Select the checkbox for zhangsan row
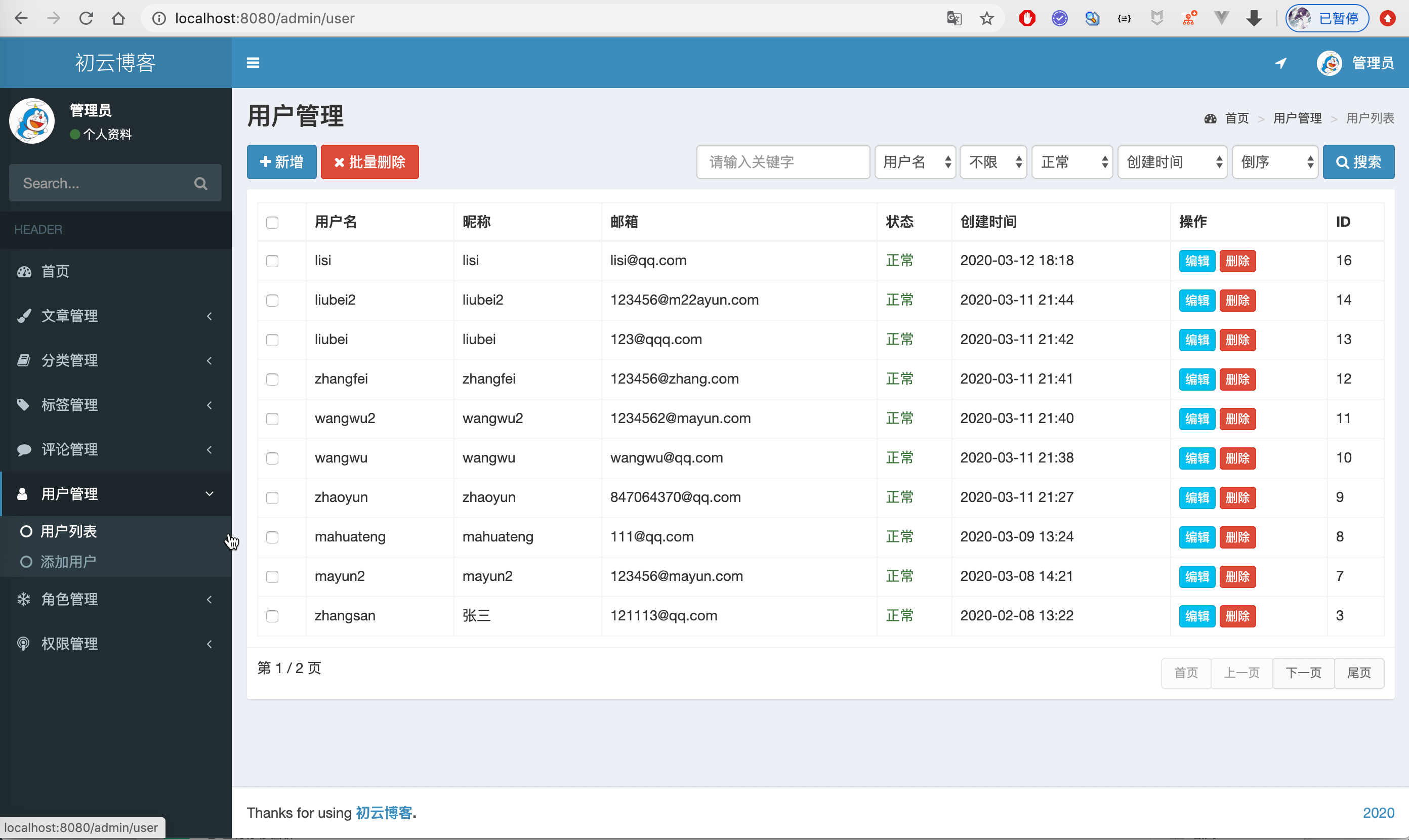The height and width of the screenshot is (840, 1409). (x=272, y=616)
